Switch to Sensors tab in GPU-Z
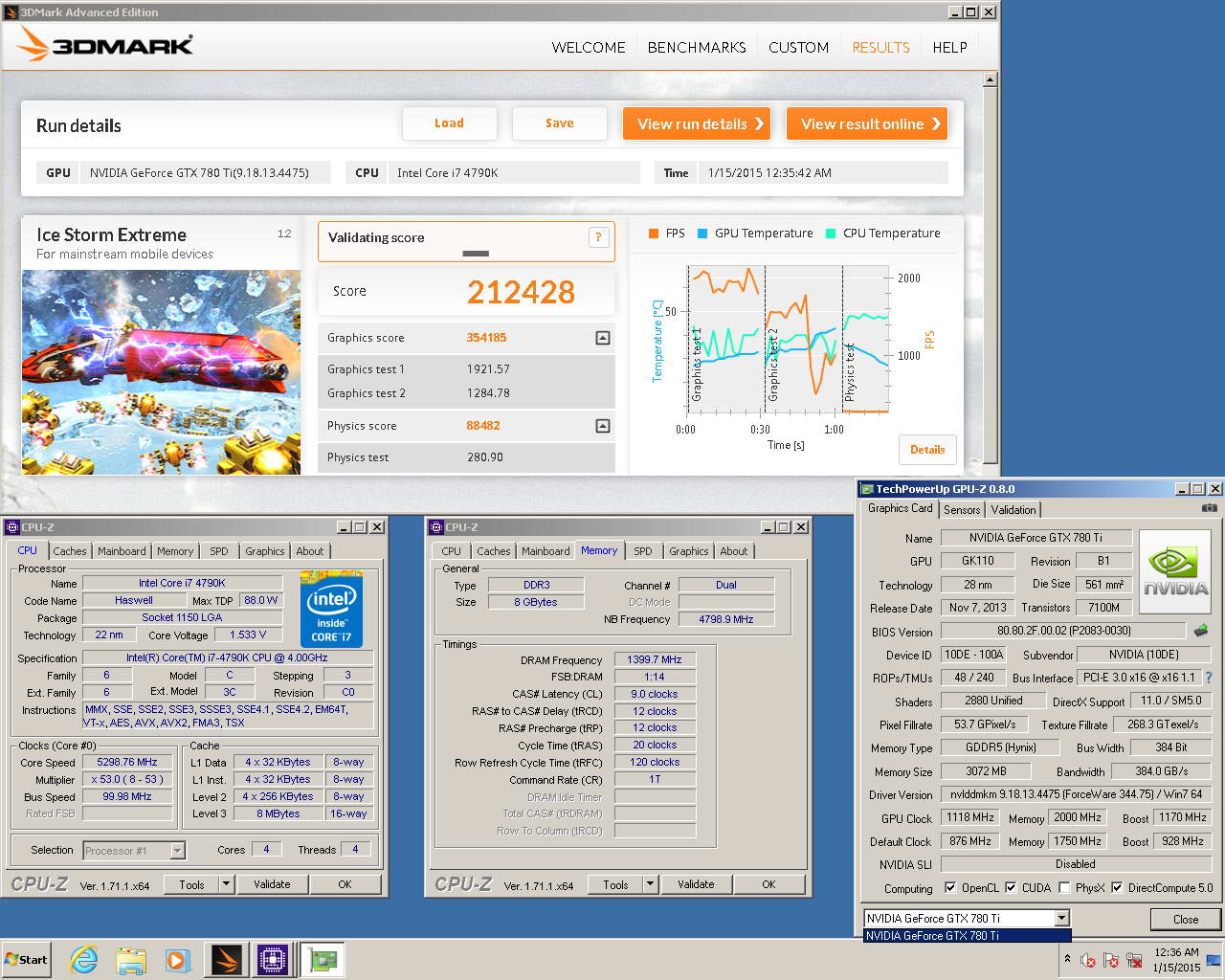 pos(962,510)
